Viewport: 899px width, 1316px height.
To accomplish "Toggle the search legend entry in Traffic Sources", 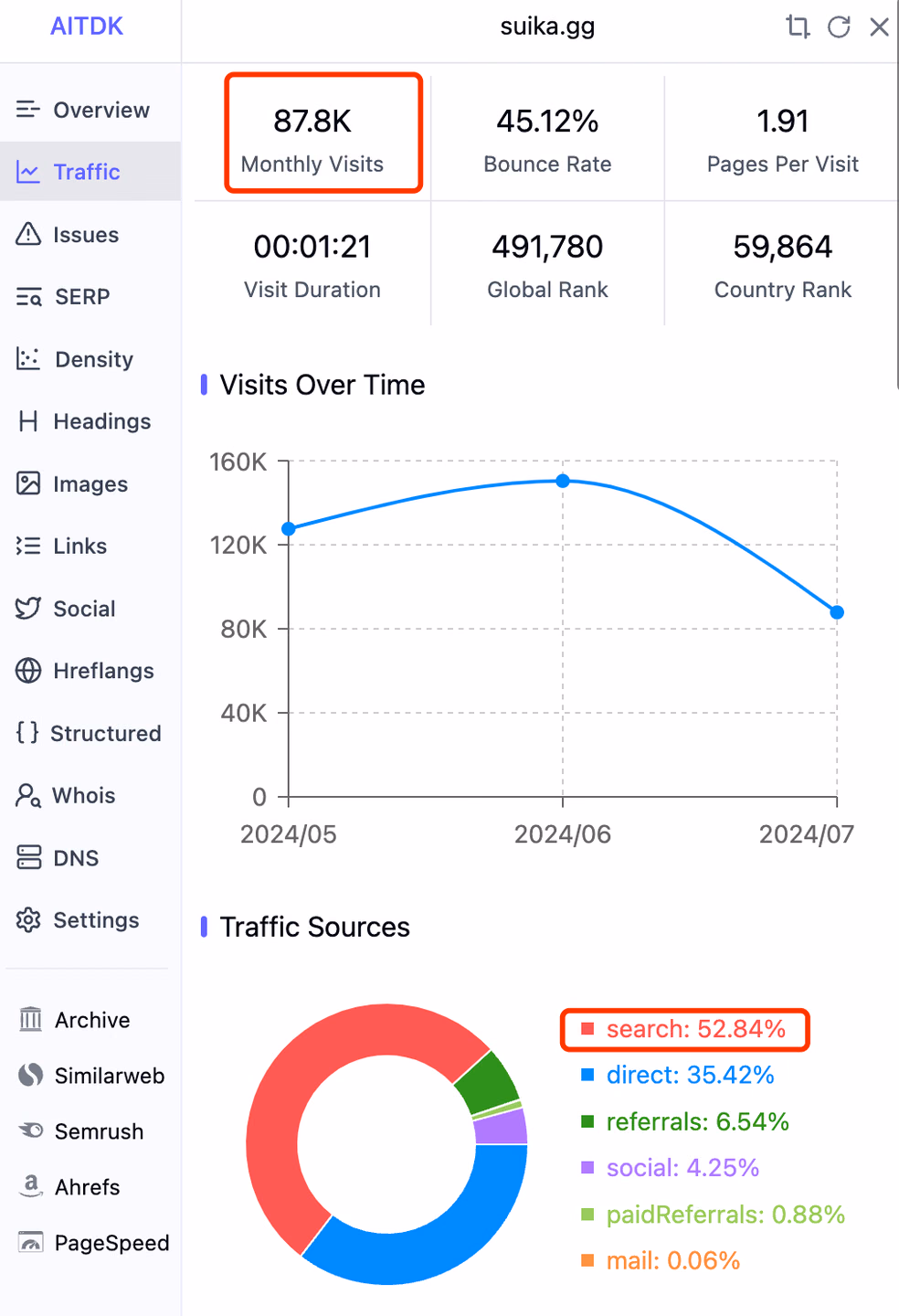I will coord(684,1029).
